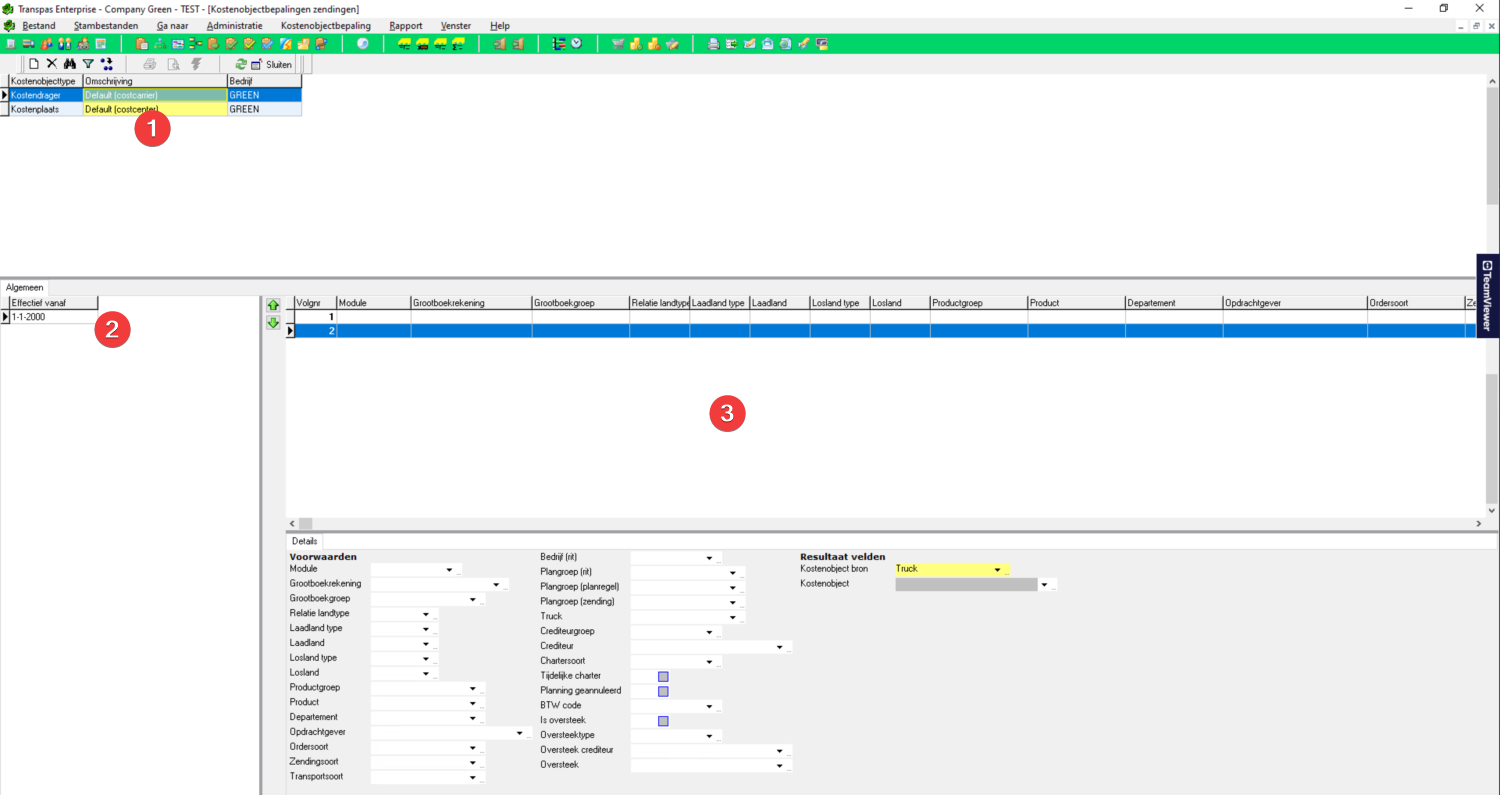Open the Module dropdown in Voorwaarden
This screenshot has width=1500, height=795.
pyautogui.click(x=449, y=570)
